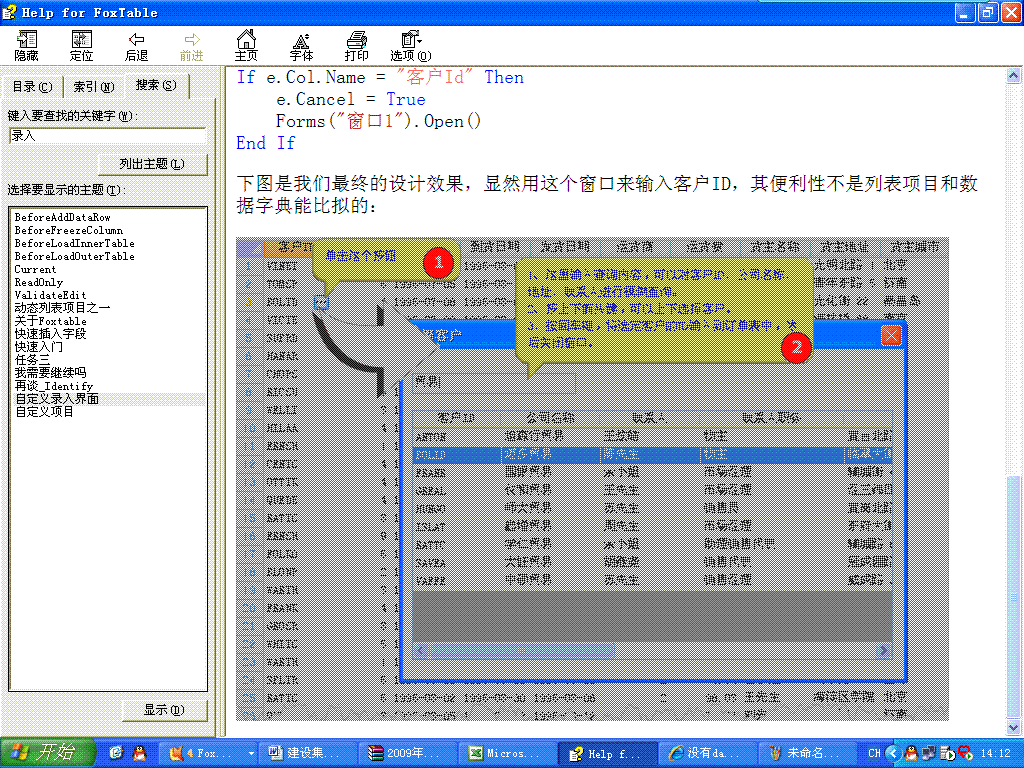Click the Help f... taskbar item
The width and height of the screenshot is (1024, 768).
(607, 754)
